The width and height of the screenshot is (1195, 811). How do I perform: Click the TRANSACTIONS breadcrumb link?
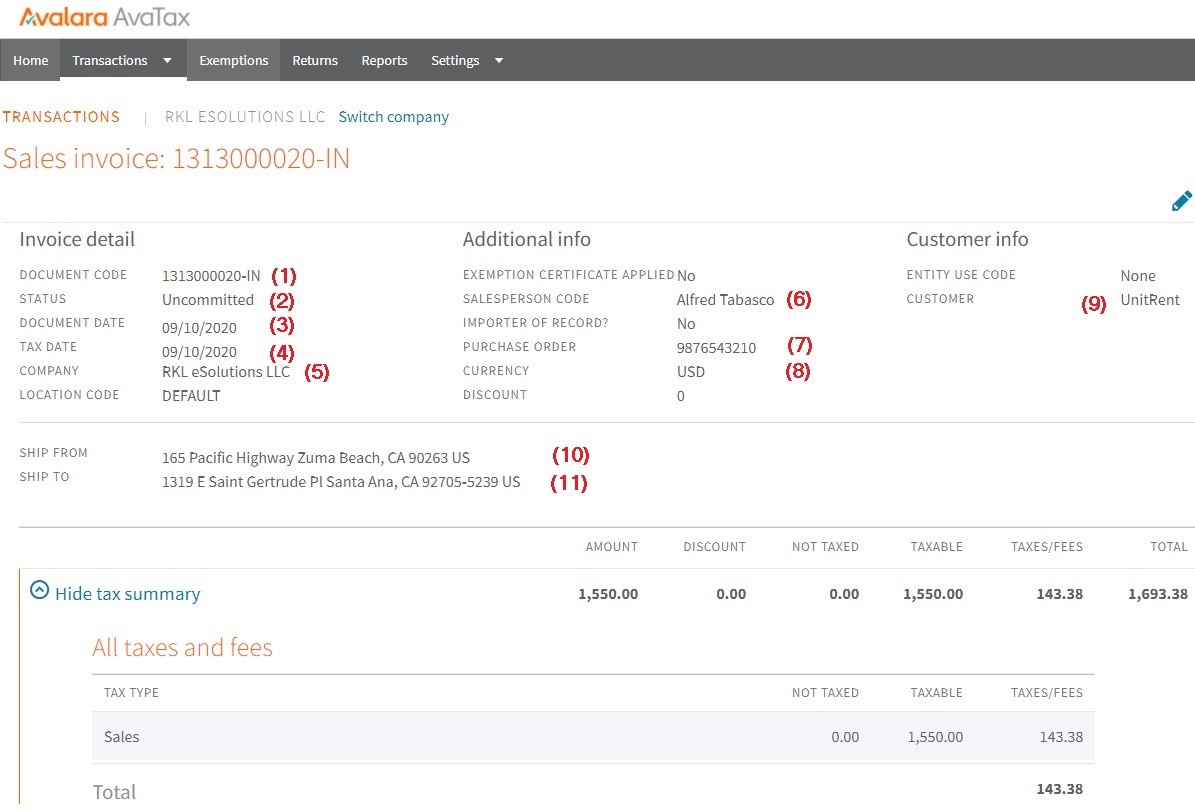click(x=60, y=116)
